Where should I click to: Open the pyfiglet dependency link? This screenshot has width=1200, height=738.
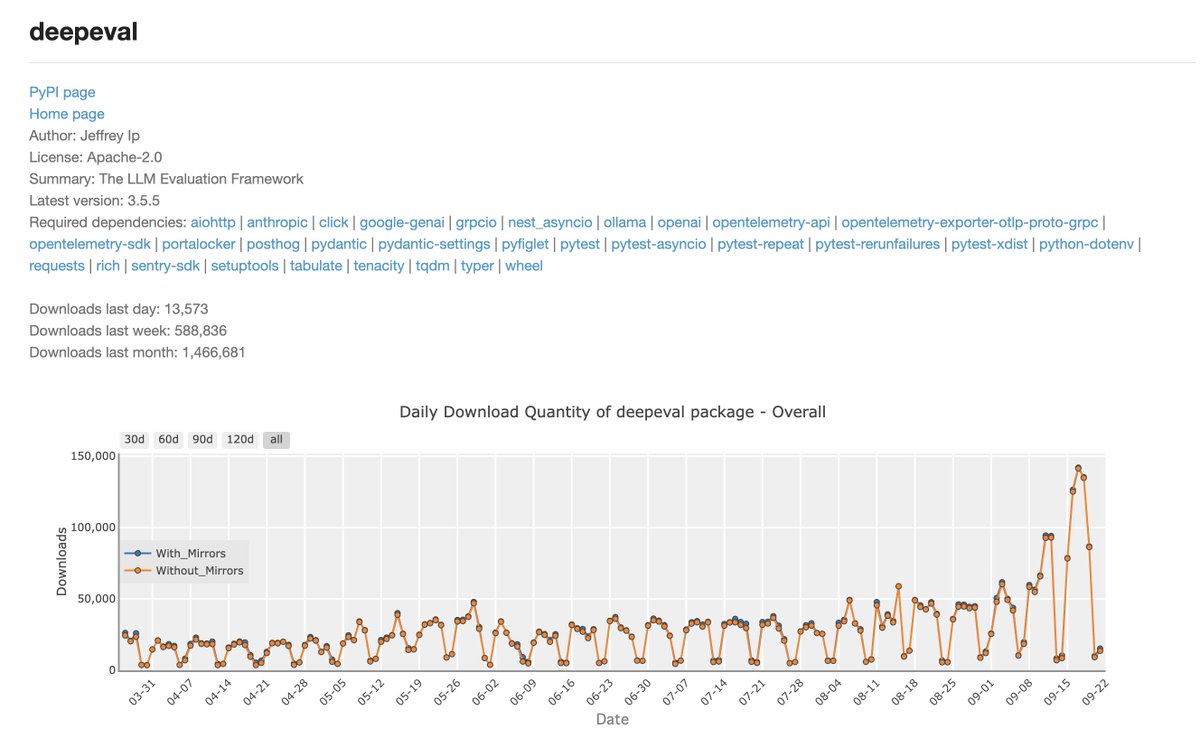click(525, 244)
